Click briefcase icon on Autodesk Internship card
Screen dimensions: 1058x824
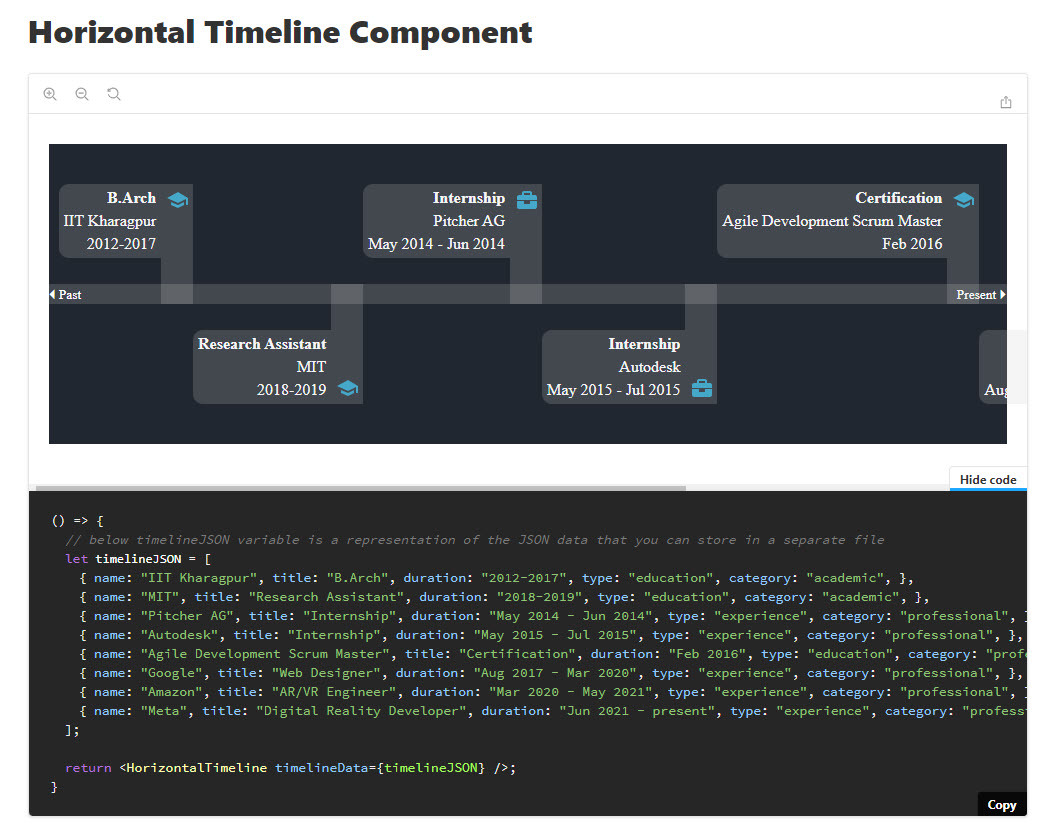(702, 388)
